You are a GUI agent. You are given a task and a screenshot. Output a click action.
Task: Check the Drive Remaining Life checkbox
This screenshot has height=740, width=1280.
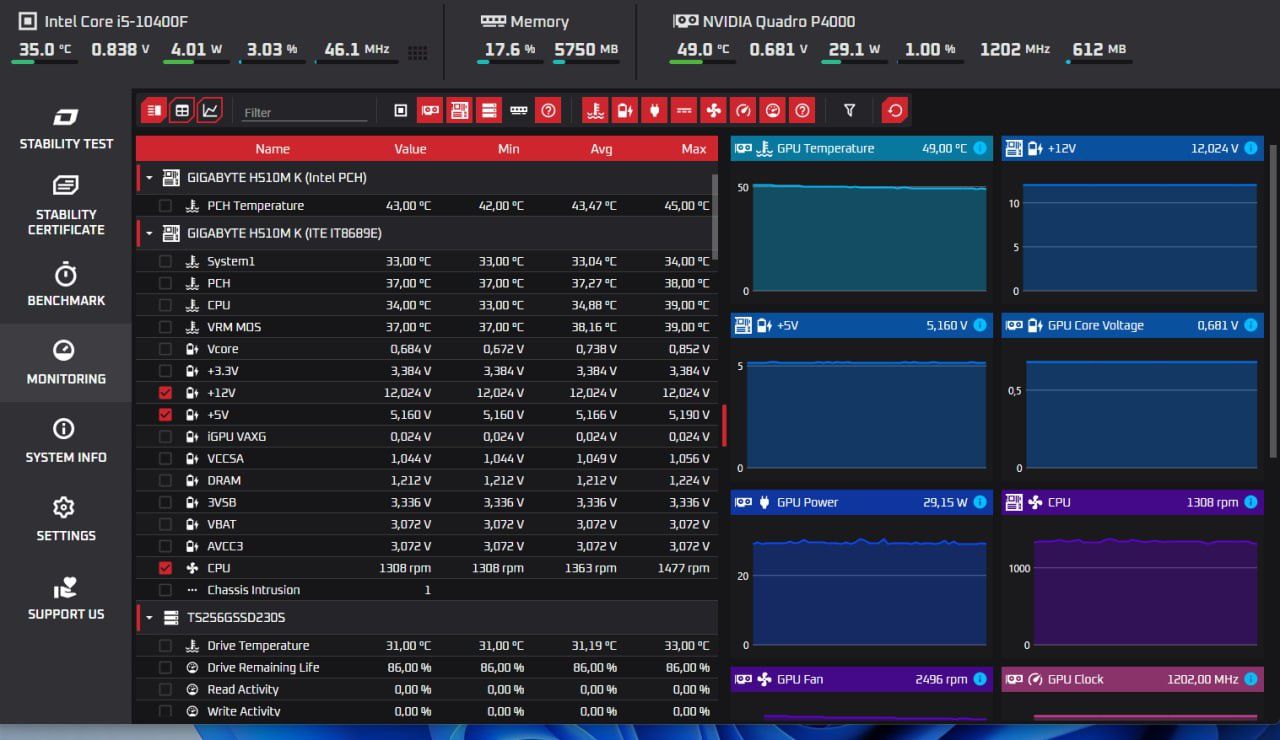(165, 668)
